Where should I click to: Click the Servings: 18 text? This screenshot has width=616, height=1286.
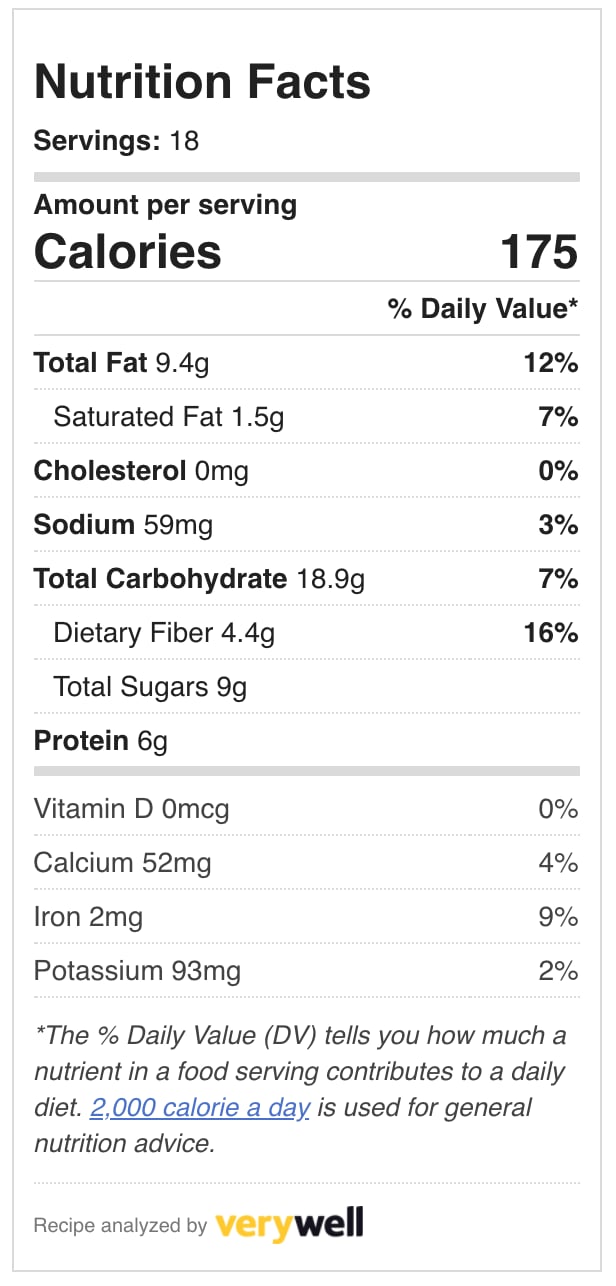[x=116, y=141]
